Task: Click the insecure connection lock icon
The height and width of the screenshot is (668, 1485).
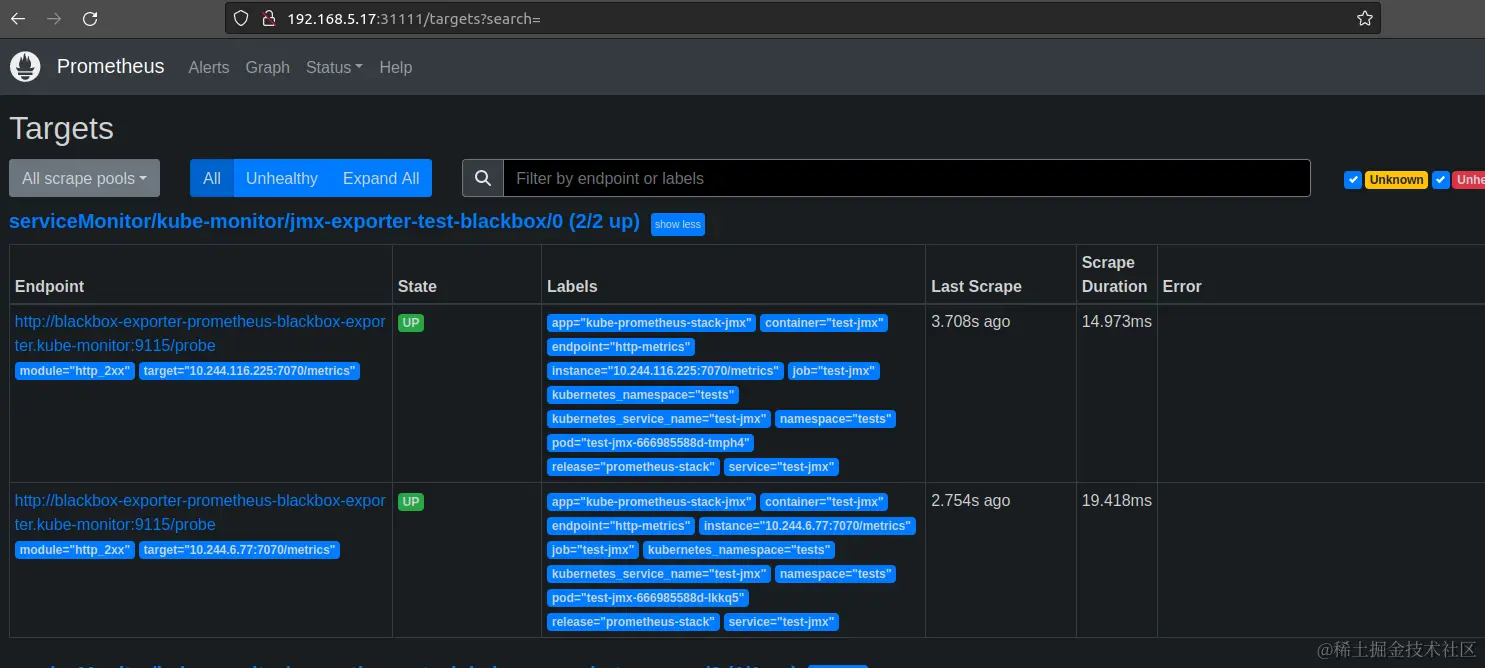Action: [x=267, y=18]
